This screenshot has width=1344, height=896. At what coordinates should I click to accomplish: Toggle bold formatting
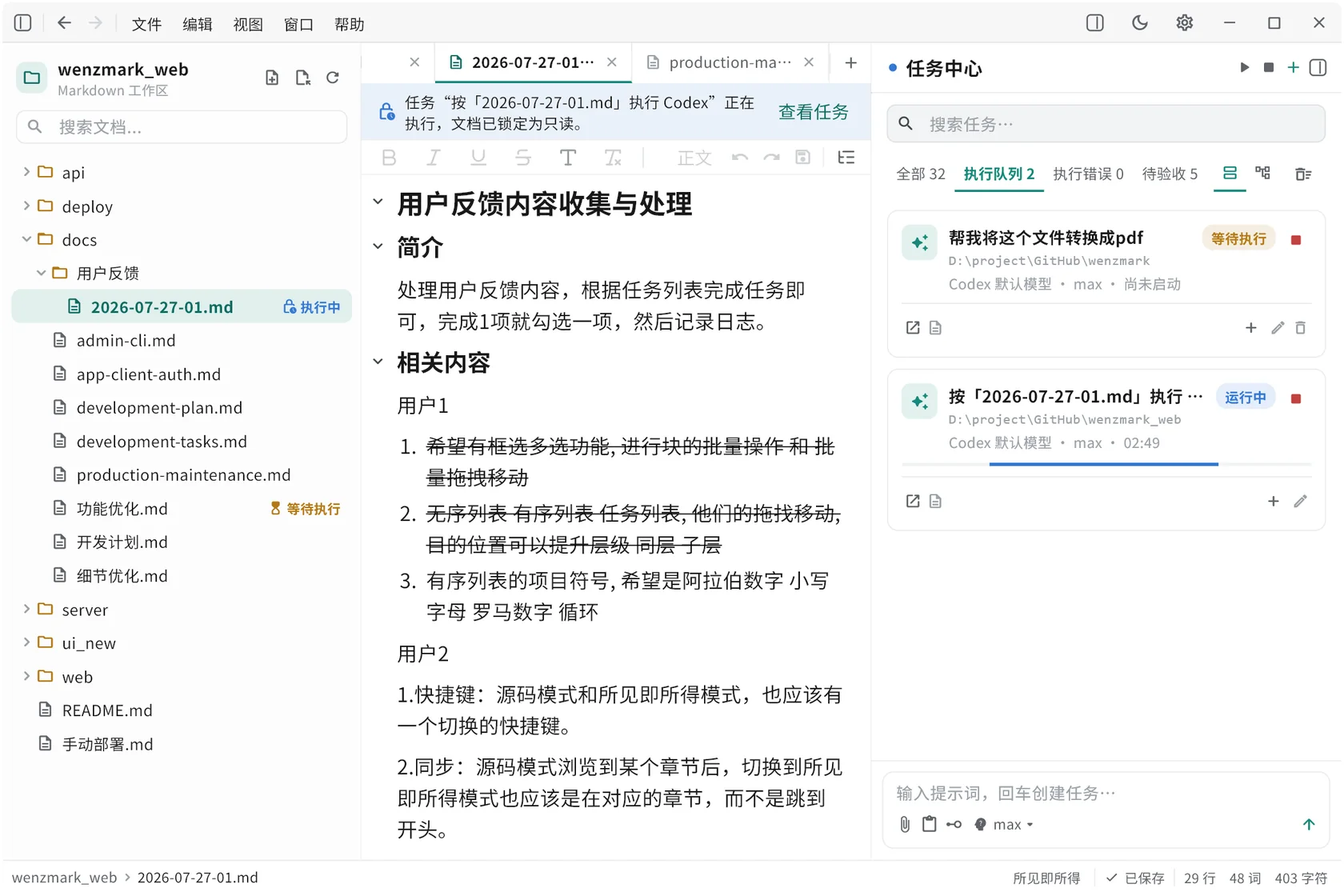pos(389,158)
